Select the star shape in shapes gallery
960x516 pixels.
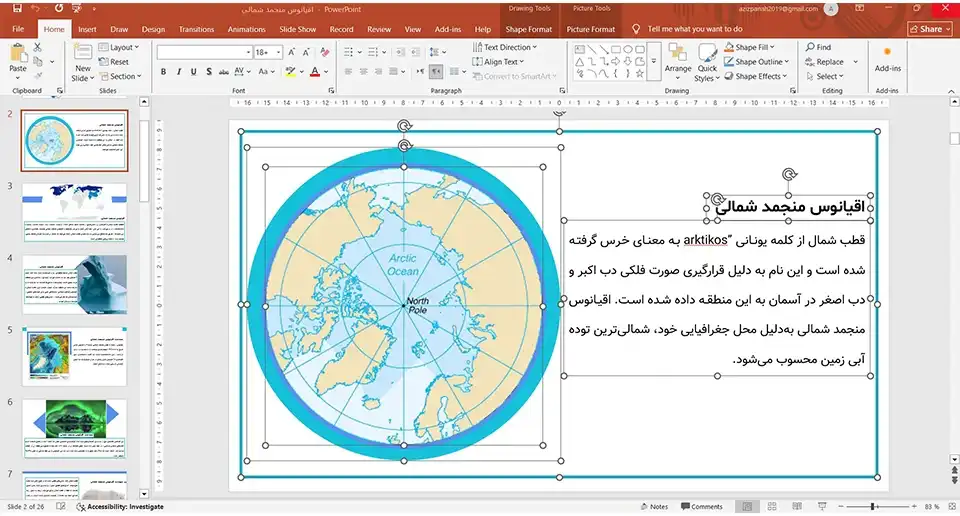pos(640,73)
